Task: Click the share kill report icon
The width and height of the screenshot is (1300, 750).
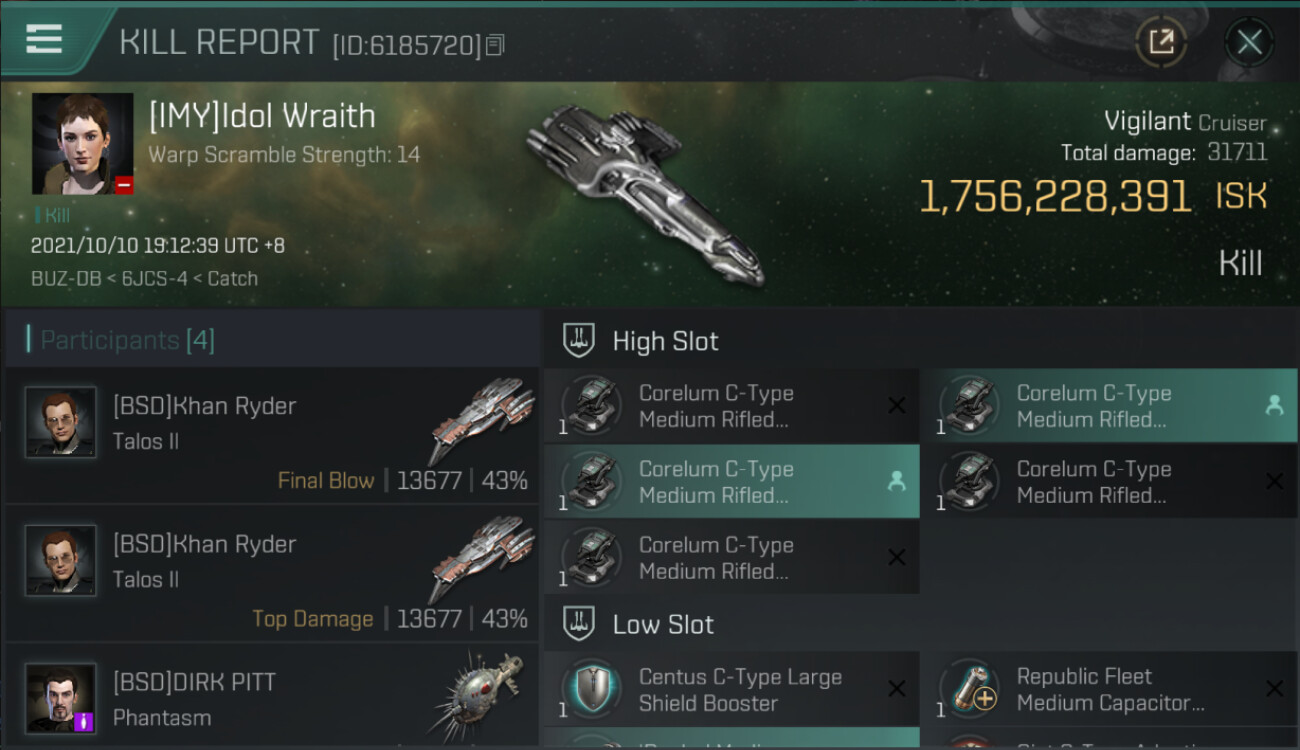Action: point(1161,42)
